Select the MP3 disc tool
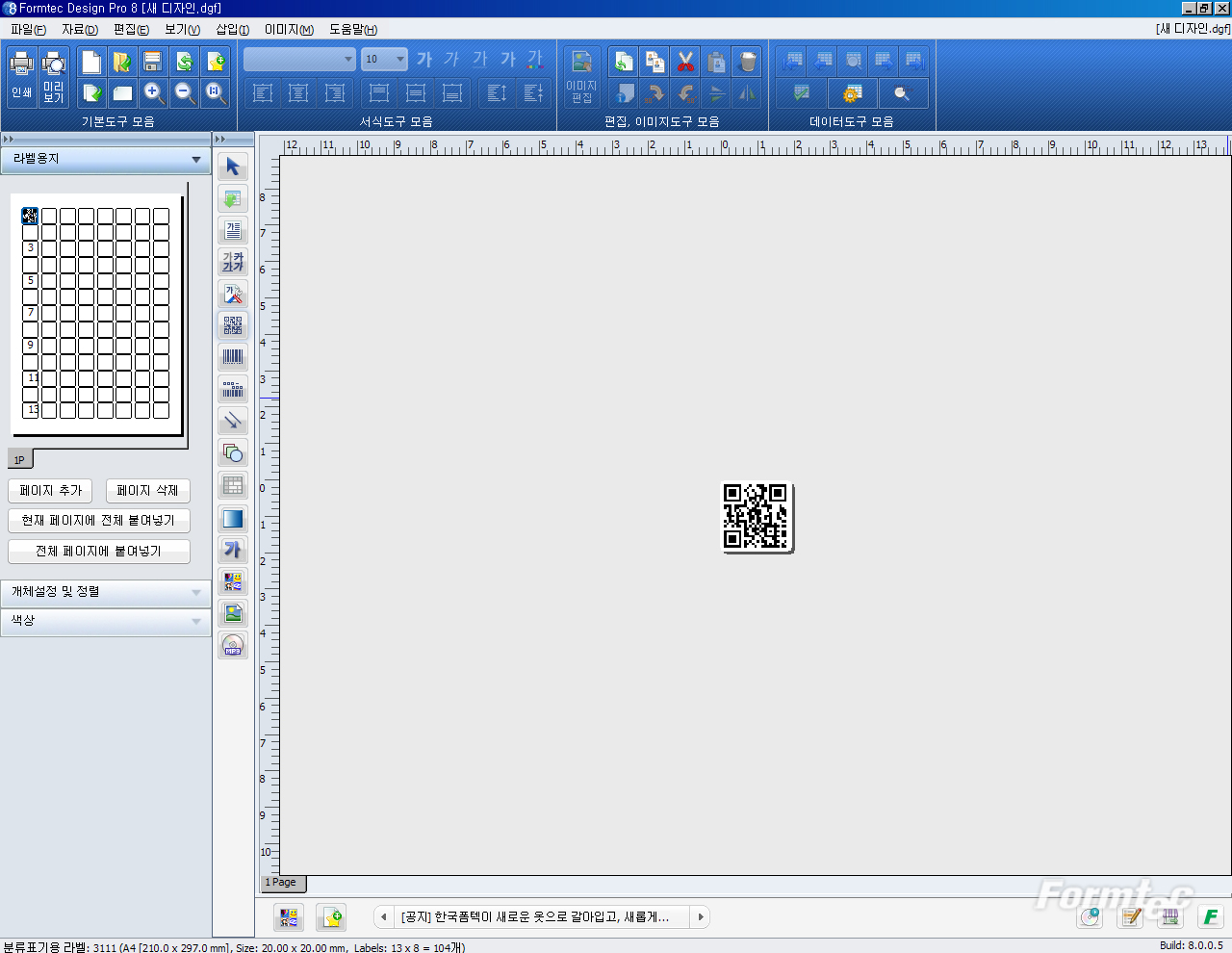 tap(233, 645)
